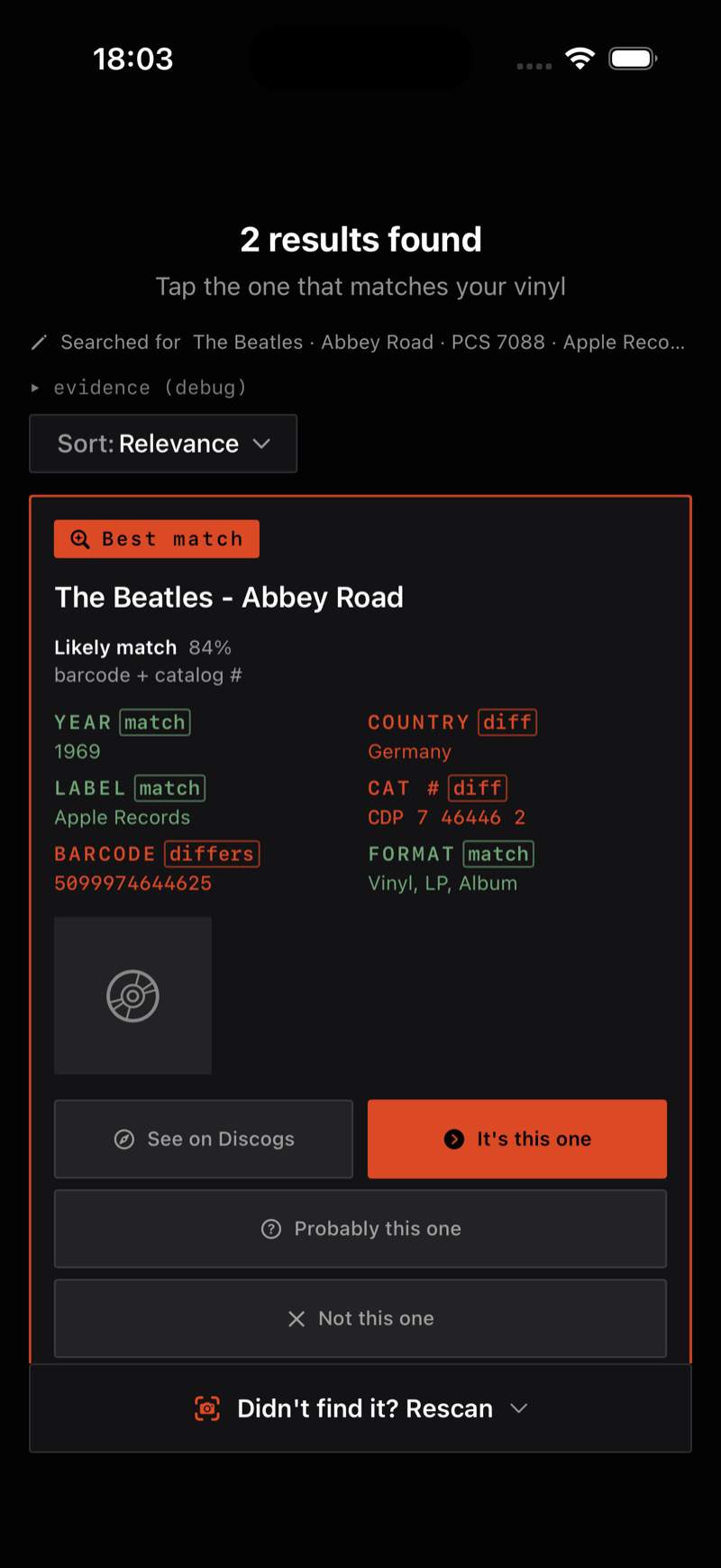The width and height of the screenshot is (721, 1568).
Task: Tap the X icon beside Not this one
Action: coord(297,1319)
